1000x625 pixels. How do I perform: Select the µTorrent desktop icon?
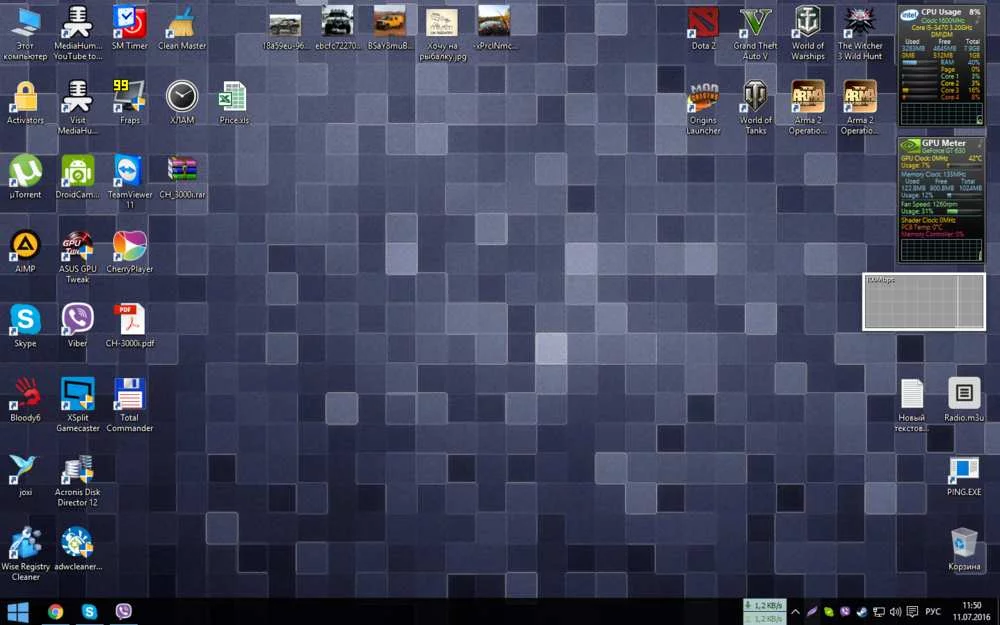(26, 177)
